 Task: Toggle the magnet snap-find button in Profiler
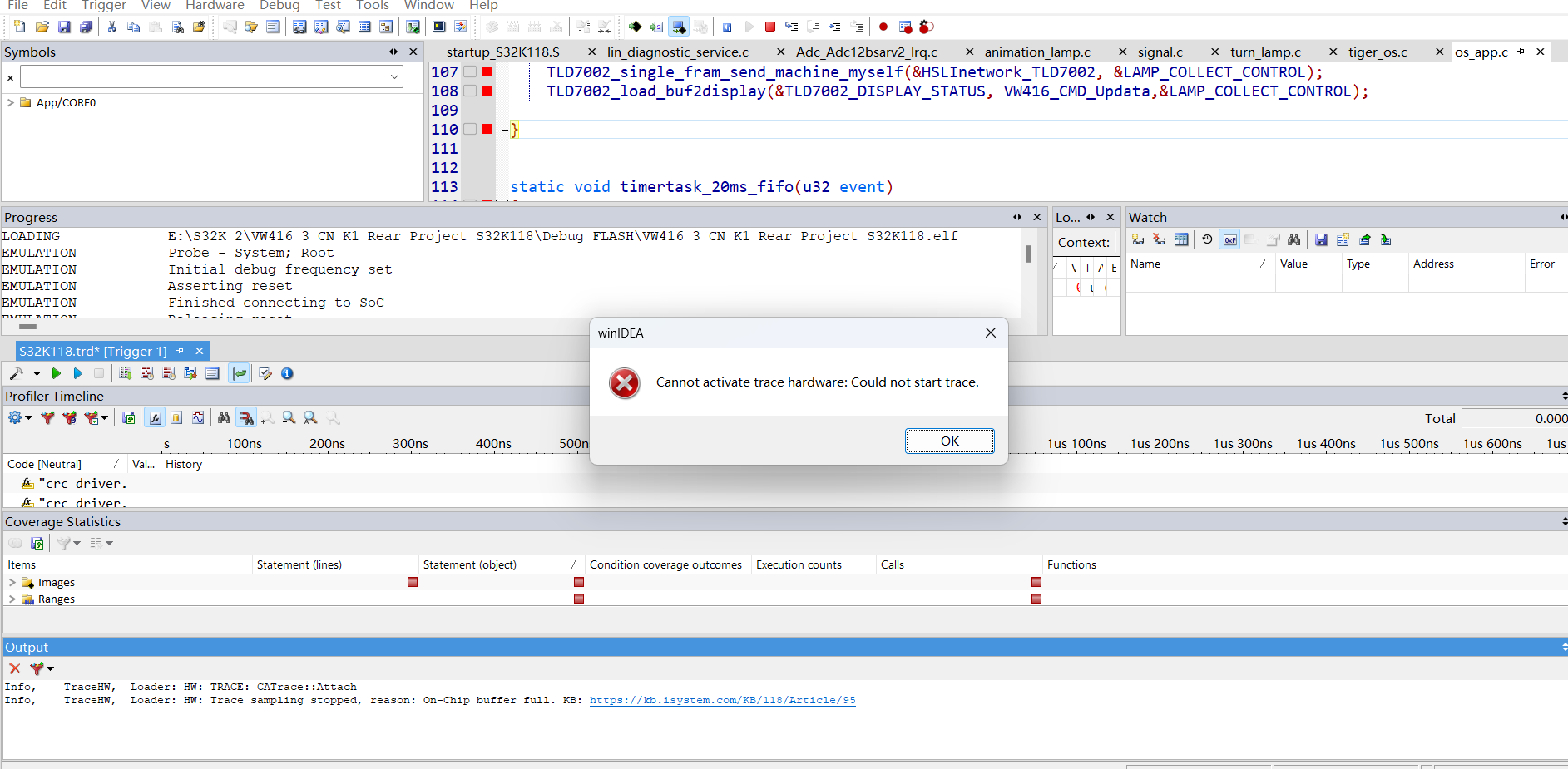point(246,417)
